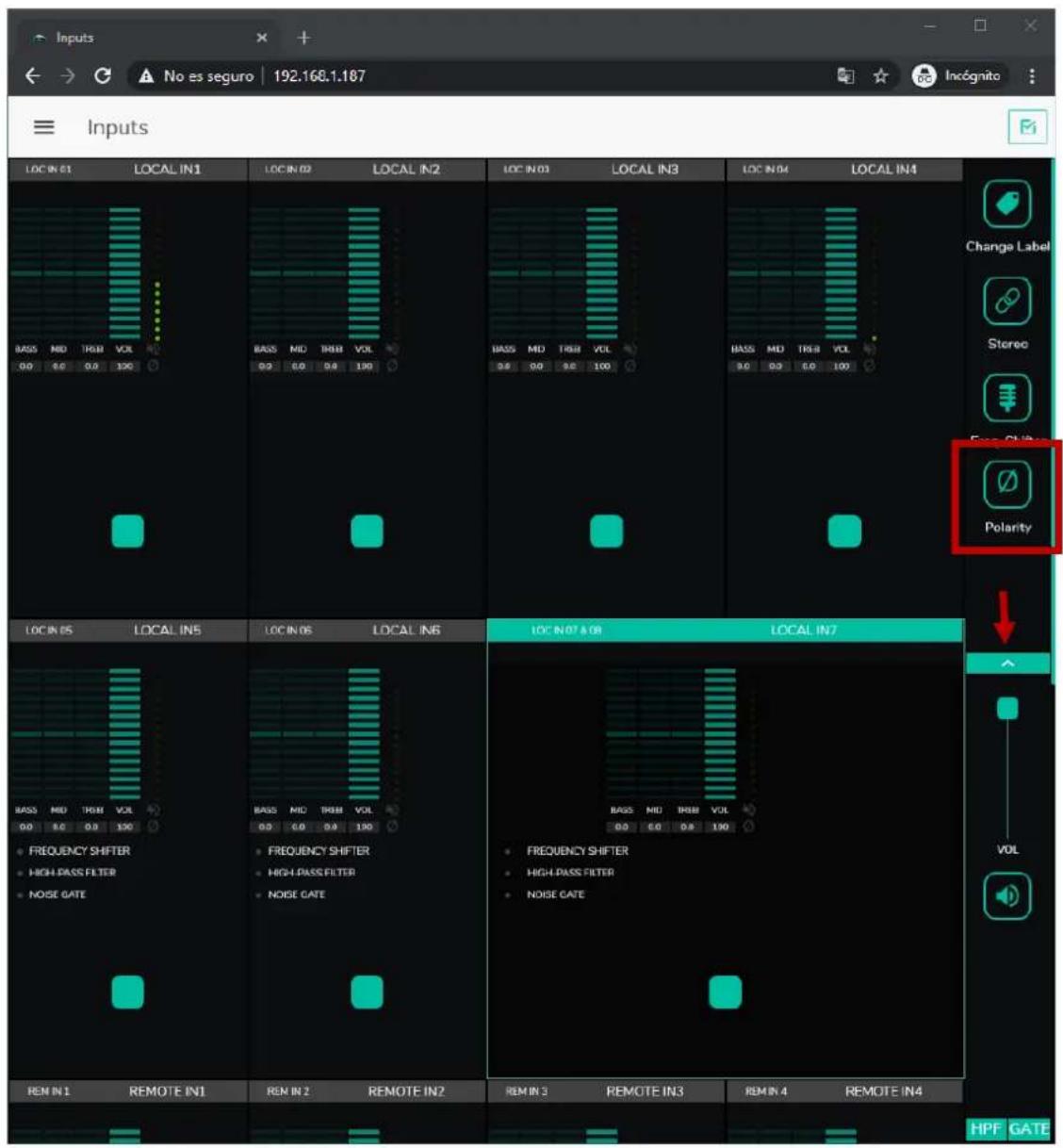Select the LOCAL IN5 channel header
The image size is (1063, 1148).
(128, 630)
